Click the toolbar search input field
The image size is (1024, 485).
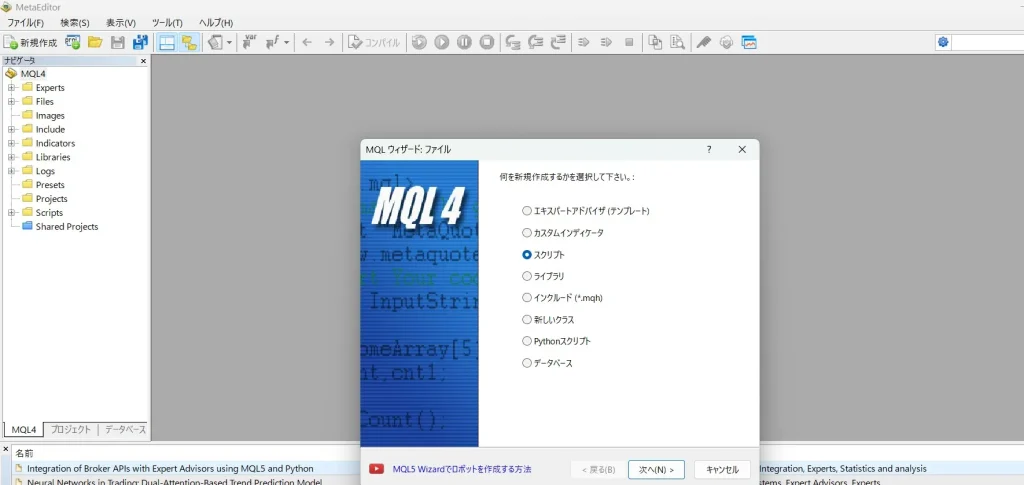click(x=987, y=42)
